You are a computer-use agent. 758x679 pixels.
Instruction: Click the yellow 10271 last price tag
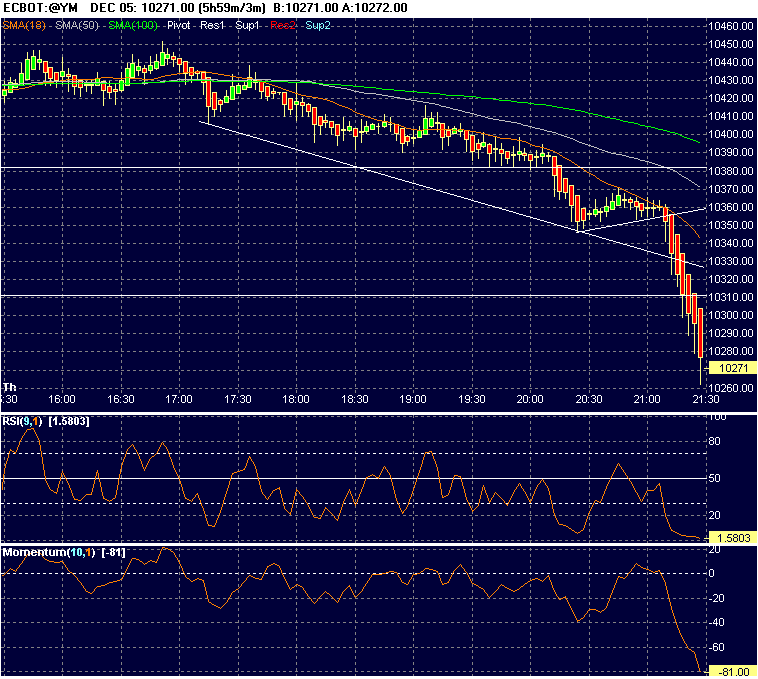click(x=733, y=368)
